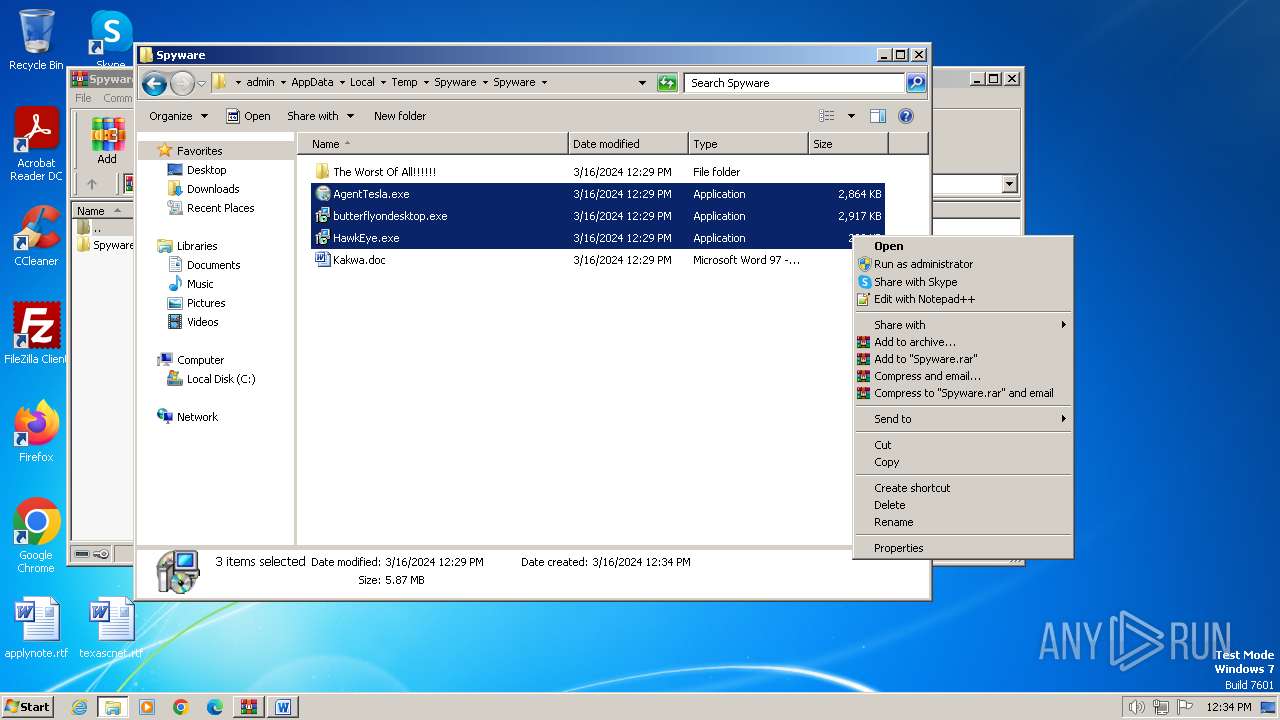The width and height of the screenshot is (1280, 720).
Task: Expand the Temp breadcrumb arrow
Action: coord(425,83)
